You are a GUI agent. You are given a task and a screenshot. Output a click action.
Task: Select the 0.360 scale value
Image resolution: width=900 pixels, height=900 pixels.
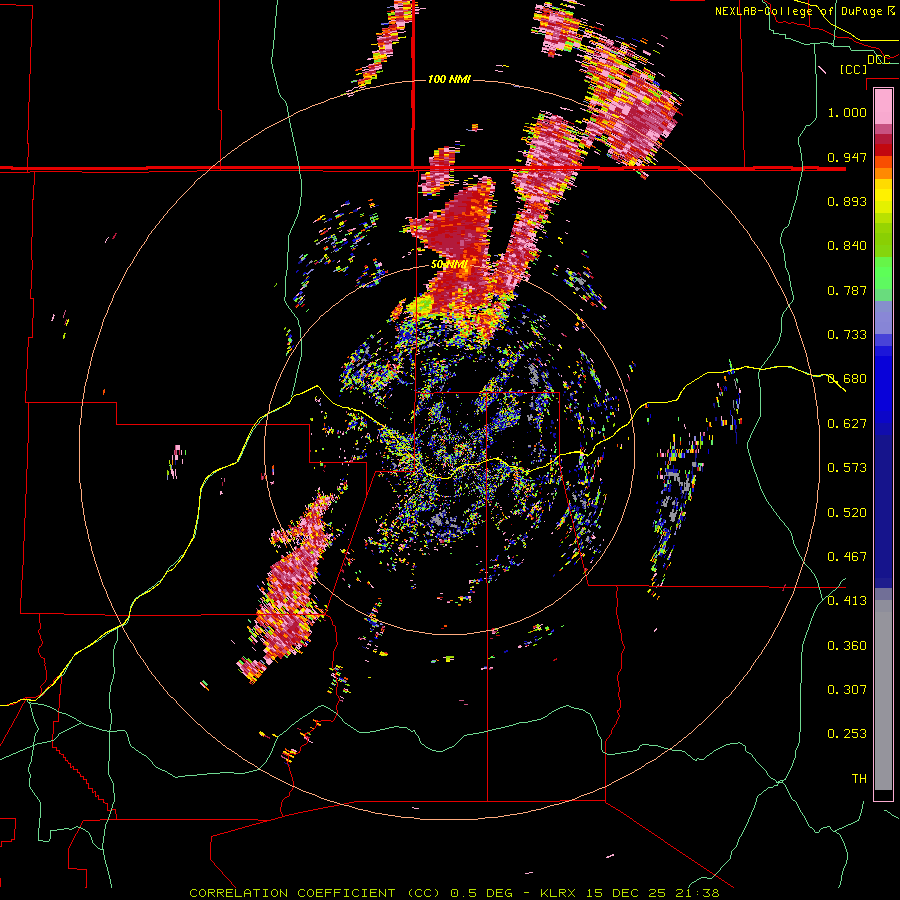tap(847, 646)
